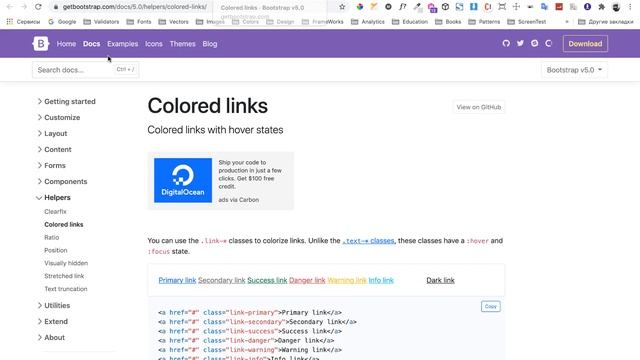Open the red square extension icon
Image resolution: width=640 pixels, height=360 pixels.
pyautogui.click(x=559, y=7)
